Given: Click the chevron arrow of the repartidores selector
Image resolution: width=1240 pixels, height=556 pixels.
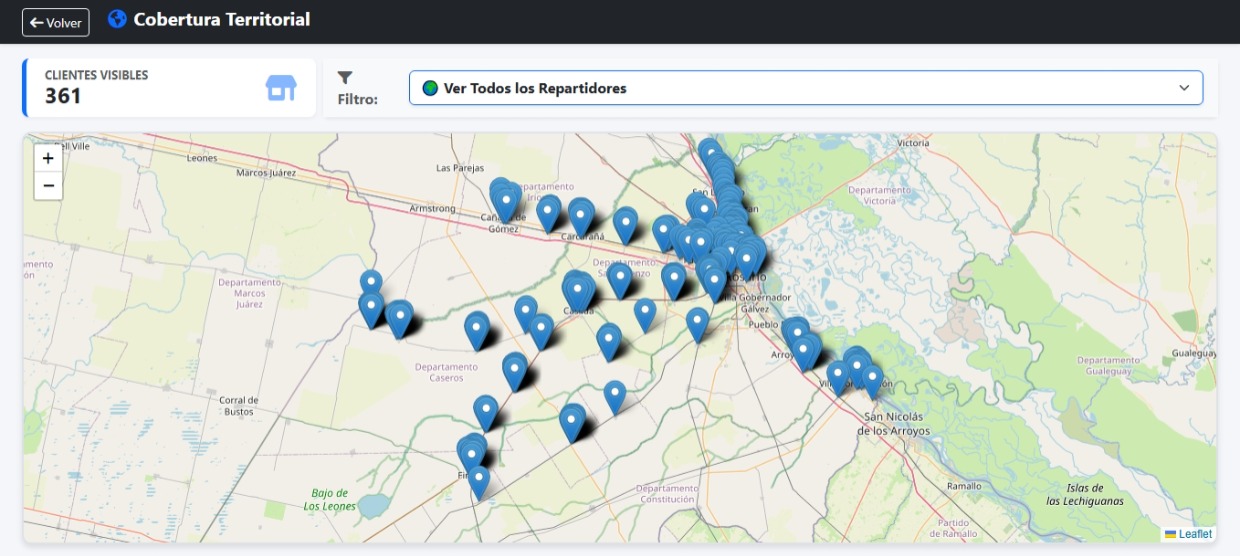Looking at the screenshot, I should (x=1184, y=88).
